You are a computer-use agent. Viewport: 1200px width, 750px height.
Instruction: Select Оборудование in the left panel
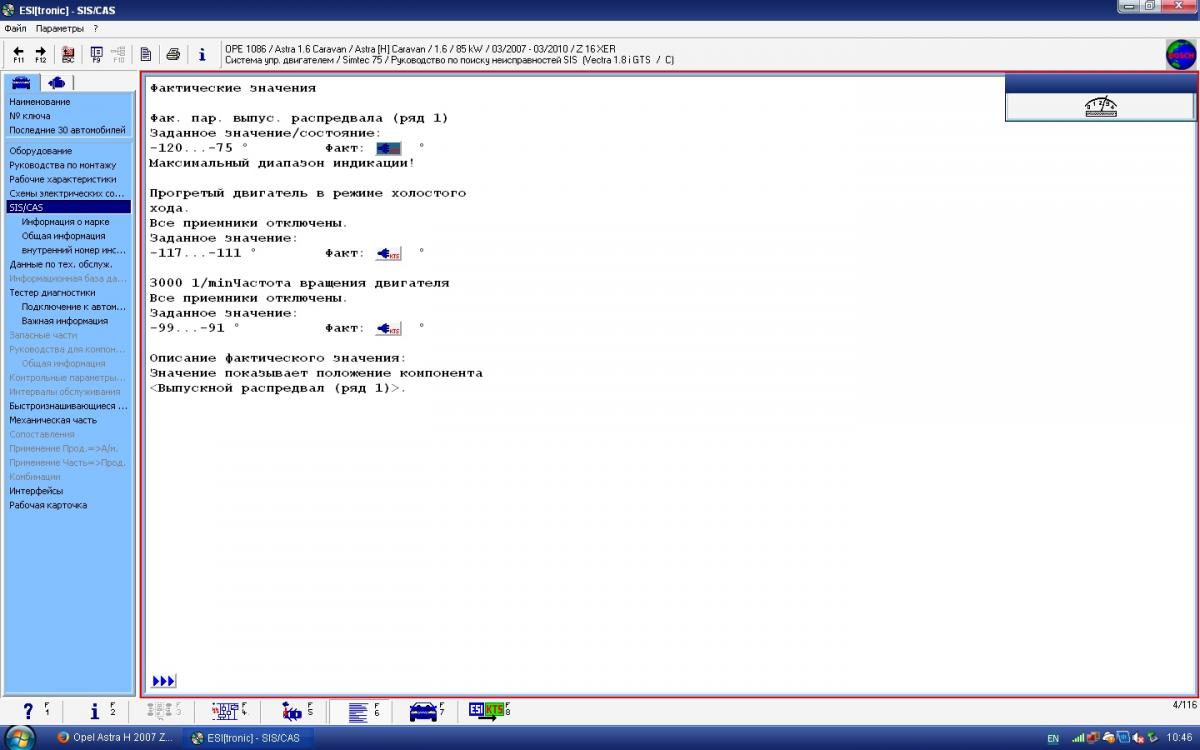point(41,151)
